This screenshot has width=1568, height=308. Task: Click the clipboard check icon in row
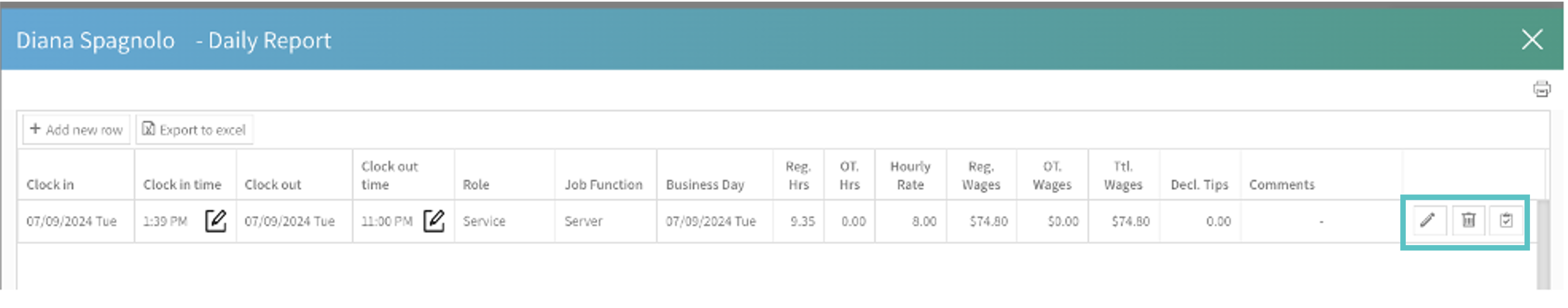(x=1506, y=220)
